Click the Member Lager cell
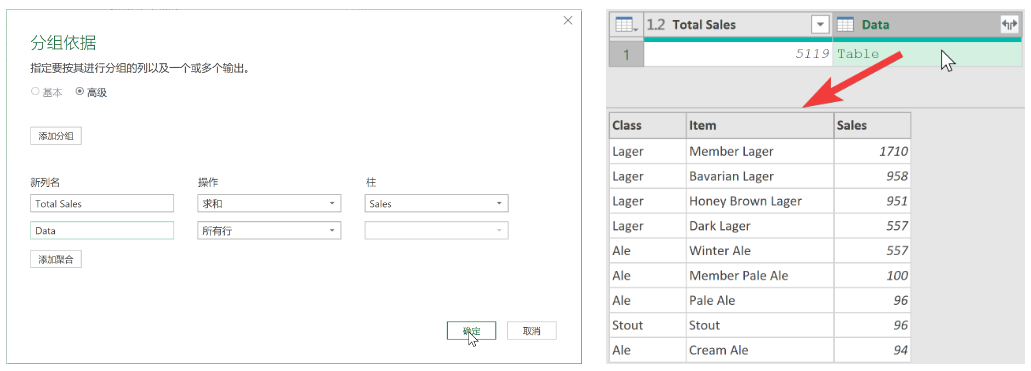Image resolution: width=1031 pixels, height=371 pixels. pyautogui.click(x=760, y=151)
